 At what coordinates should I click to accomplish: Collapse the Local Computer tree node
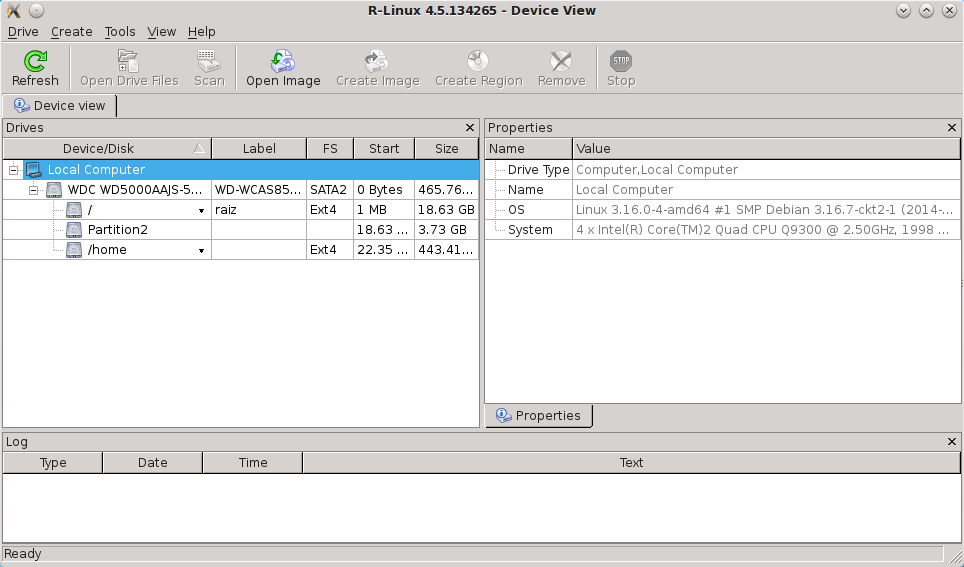[x=13, y=170]
